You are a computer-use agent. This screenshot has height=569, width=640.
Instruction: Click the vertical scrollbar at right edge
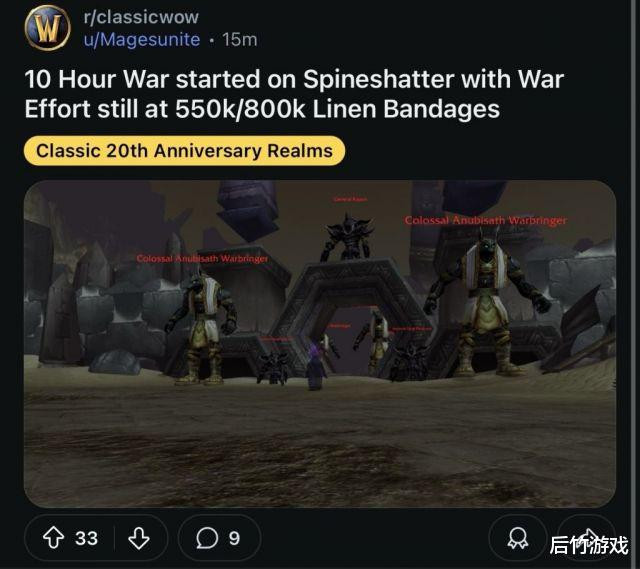(x=635, y=284)
